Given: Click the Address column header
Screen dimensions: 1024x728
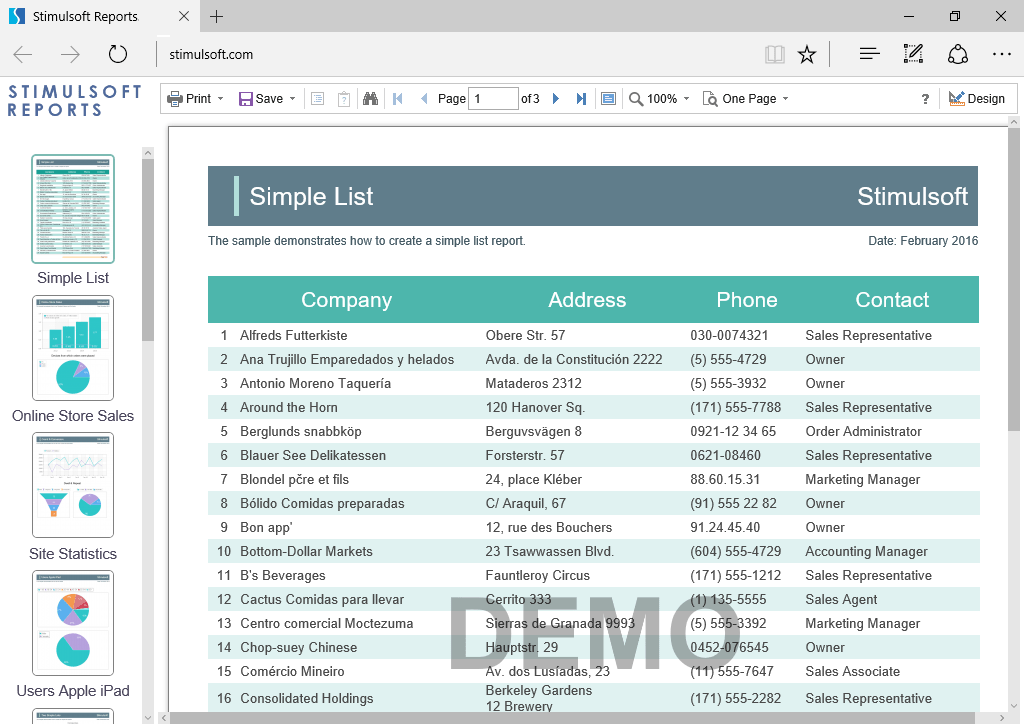Looking at the screenshot, I should point(587,300).
